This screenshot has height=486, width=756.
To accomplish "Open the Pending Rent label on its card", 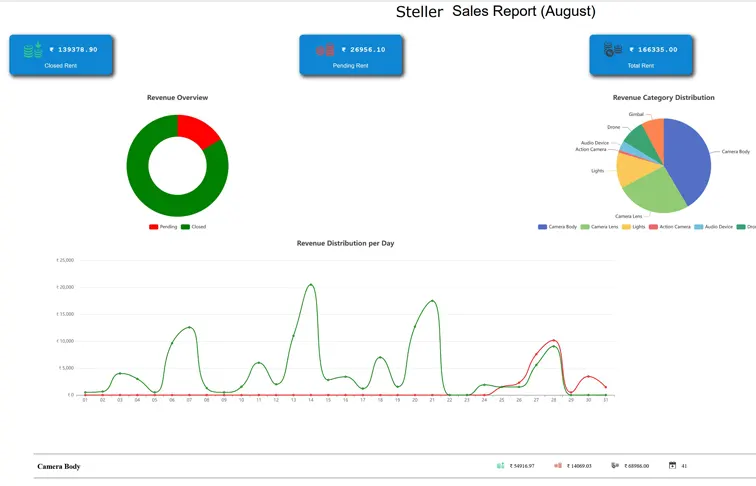I will 351,66.
